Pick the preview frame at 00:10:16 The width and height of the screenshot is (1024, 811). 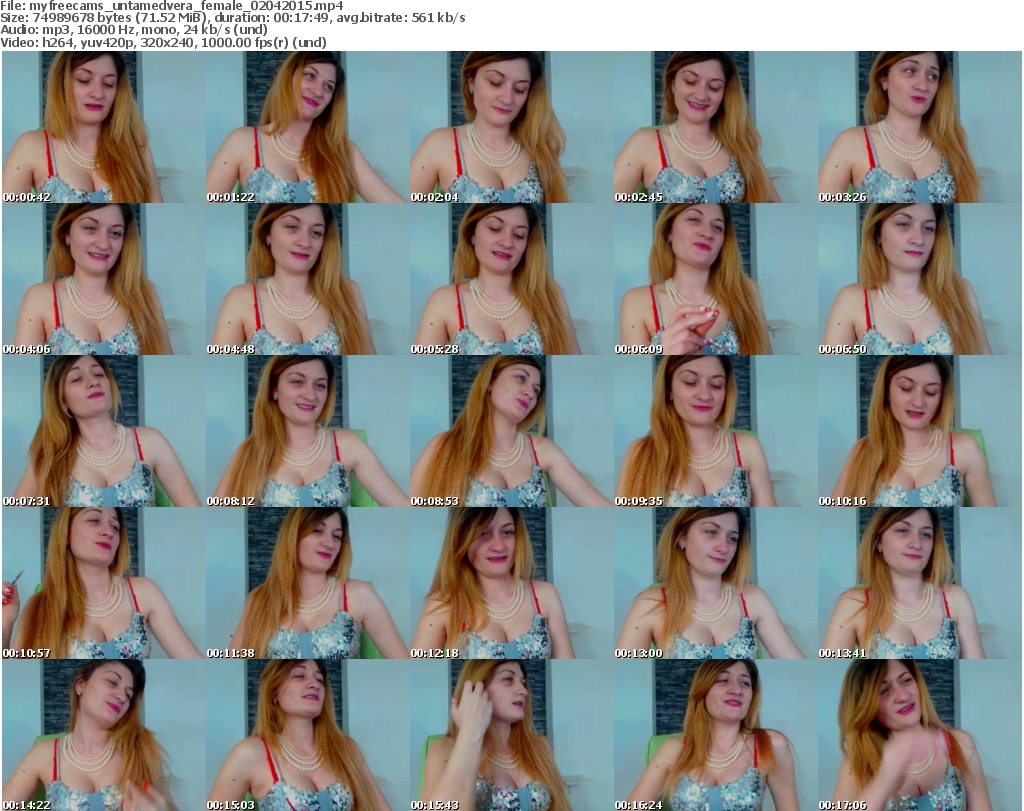tap(920, 432)
